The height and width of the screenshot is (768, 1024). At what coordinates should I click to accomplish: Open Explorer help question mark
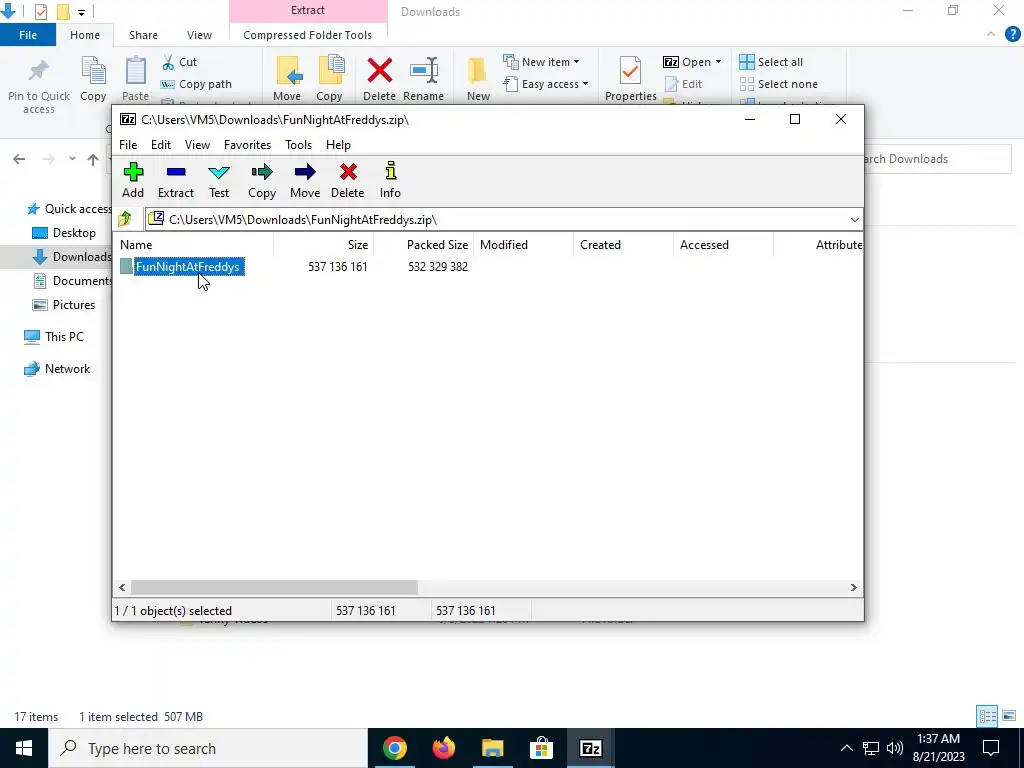[x=1012, y=35]
